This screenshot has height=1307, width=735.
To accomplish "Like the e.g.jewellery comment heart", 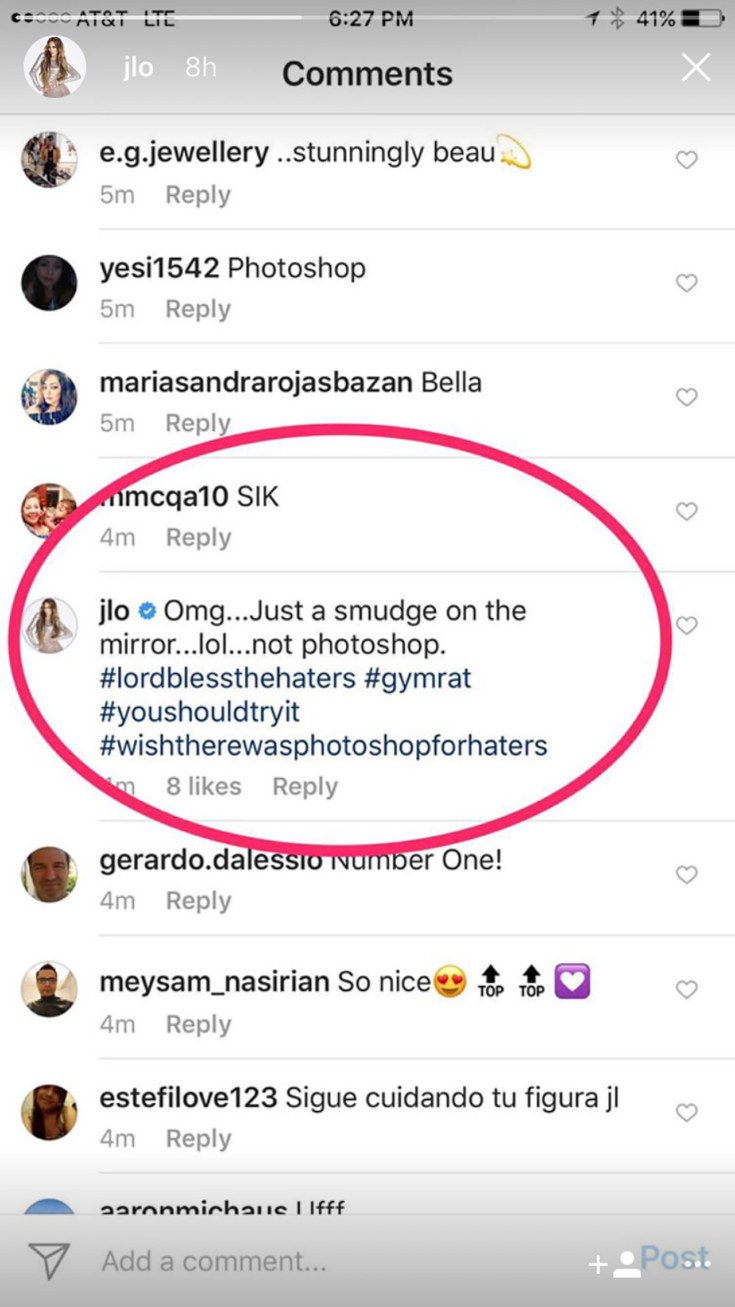I will click(x=686, y=160).
